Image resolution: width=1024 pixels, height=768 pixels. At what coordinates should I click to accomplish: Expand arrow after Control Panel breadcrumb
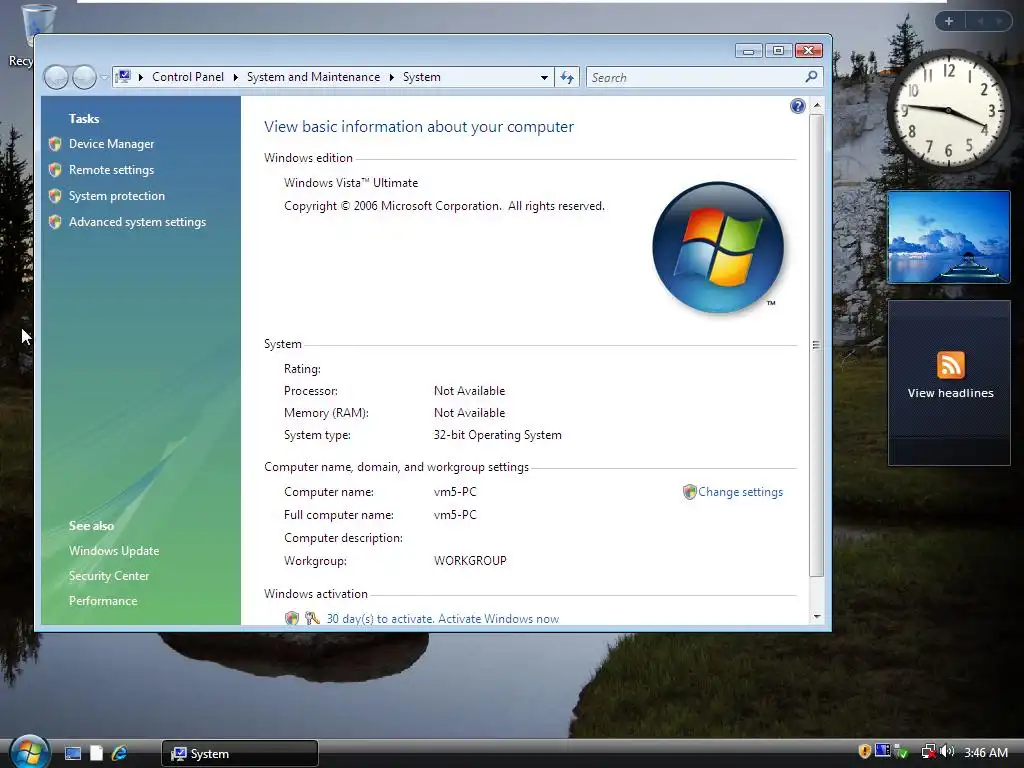pyautogui.click(x=235, y=77)
